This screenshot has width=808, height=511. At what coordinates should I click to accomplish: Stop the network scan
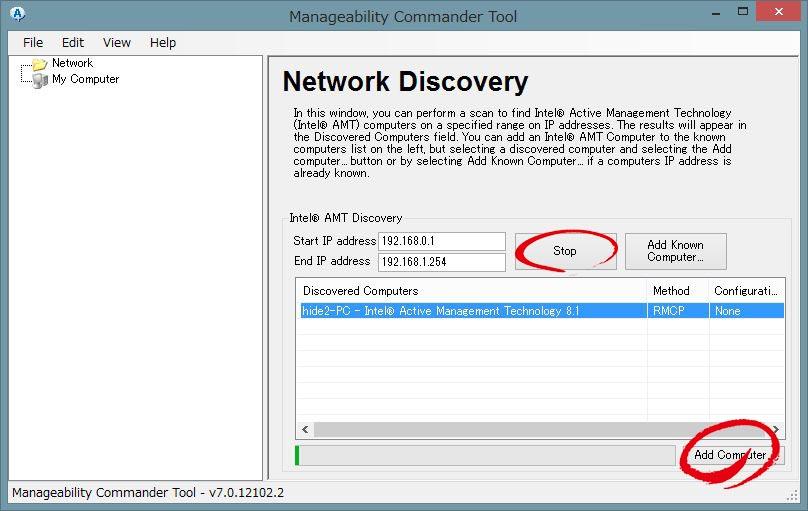[x=565, y=251]
